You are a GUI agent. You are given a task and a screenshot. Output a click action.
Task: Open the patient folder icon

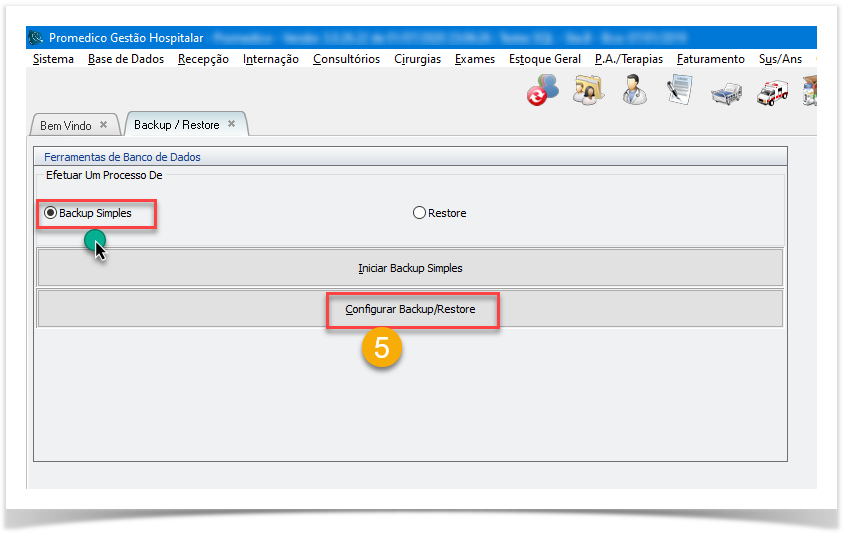tap(588, 91)
